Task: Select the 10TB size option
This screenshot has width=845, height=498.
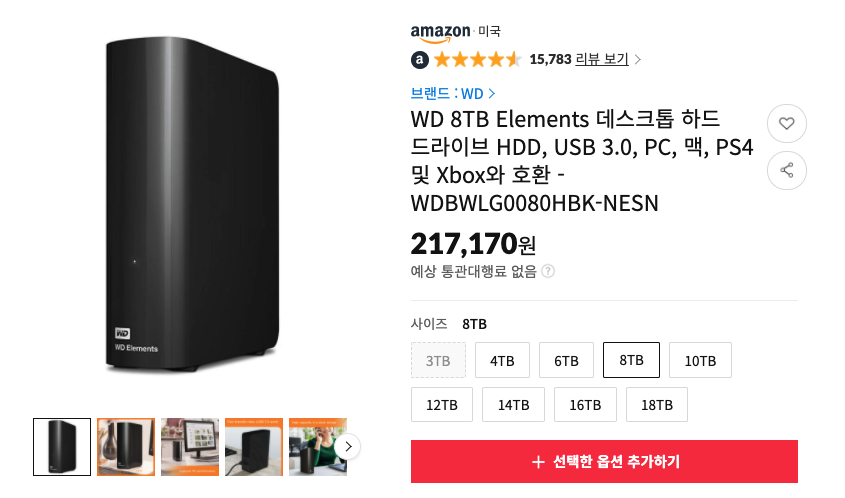Action: pyautogui.click(x=700, y=360)
